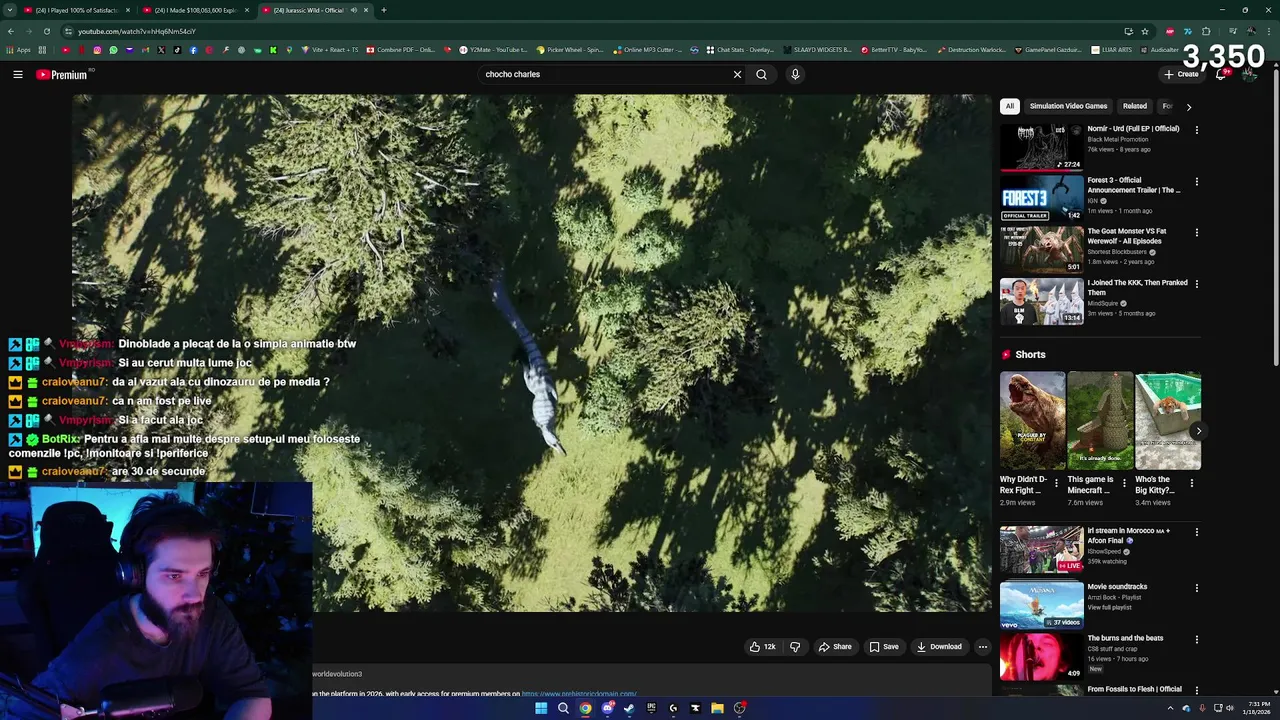
Task: Dislike the video with thumbs down
Action: pyautogui.click(x=795, y=647)
